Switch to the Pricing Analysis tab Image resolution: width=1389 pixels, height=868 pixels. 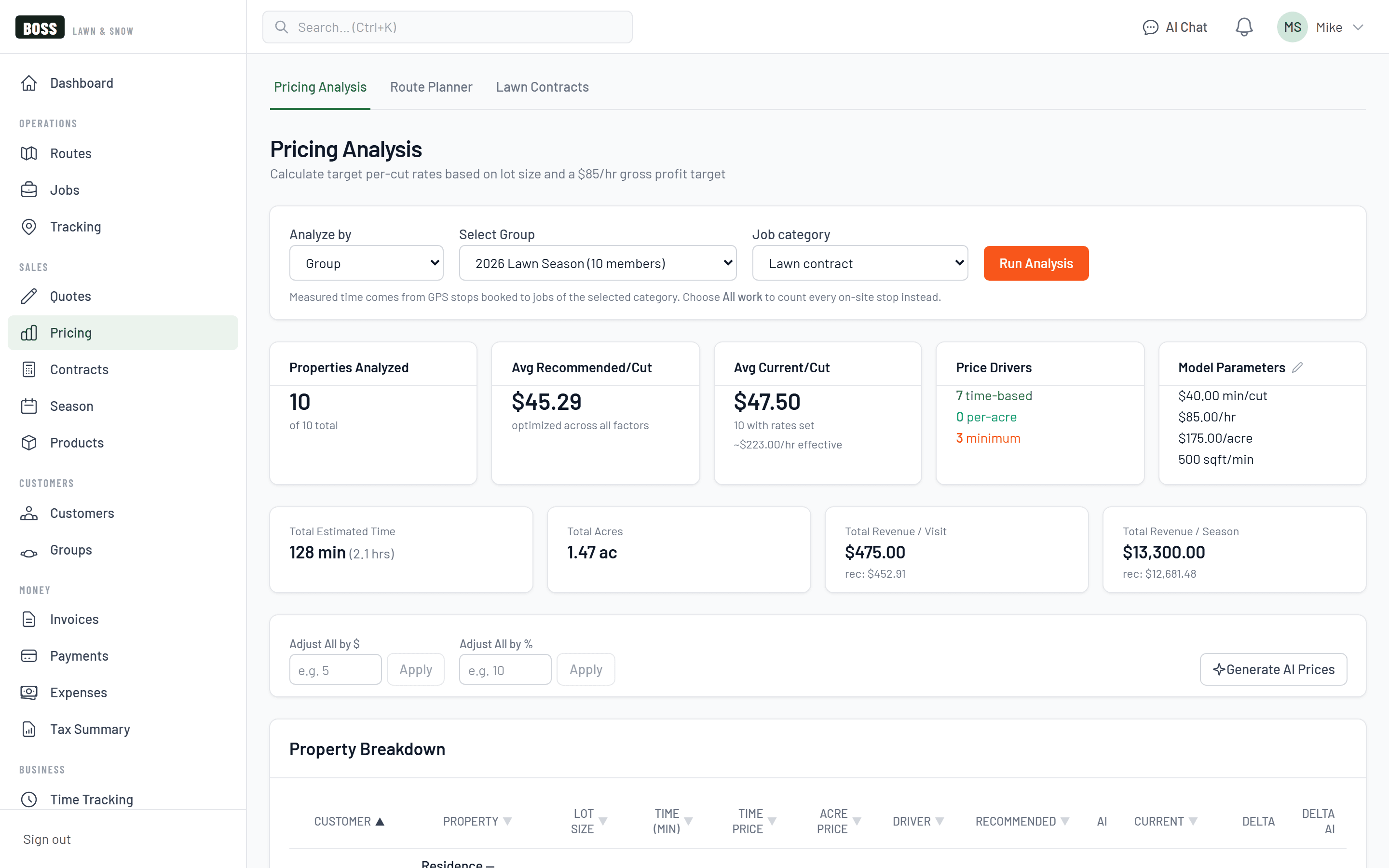320,87
